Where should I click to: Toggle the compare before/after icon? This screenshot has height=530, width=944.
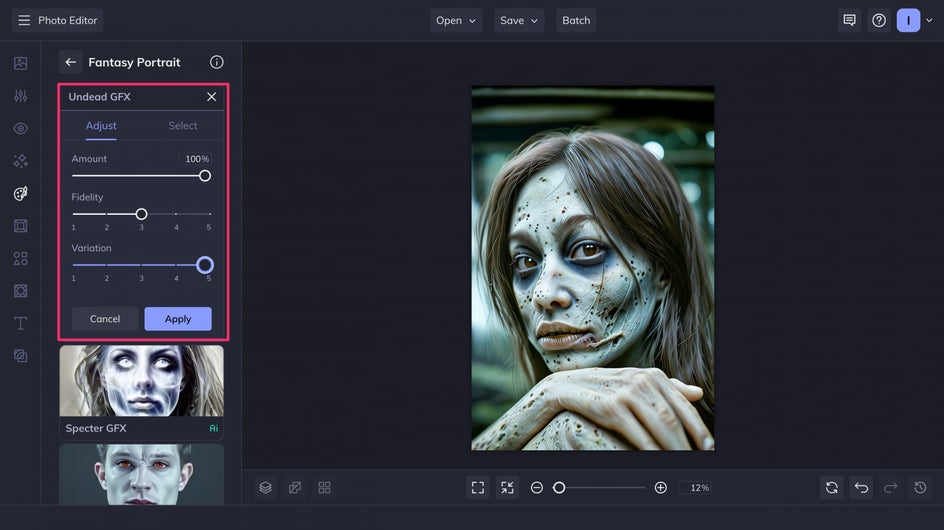tap(295, 488)
